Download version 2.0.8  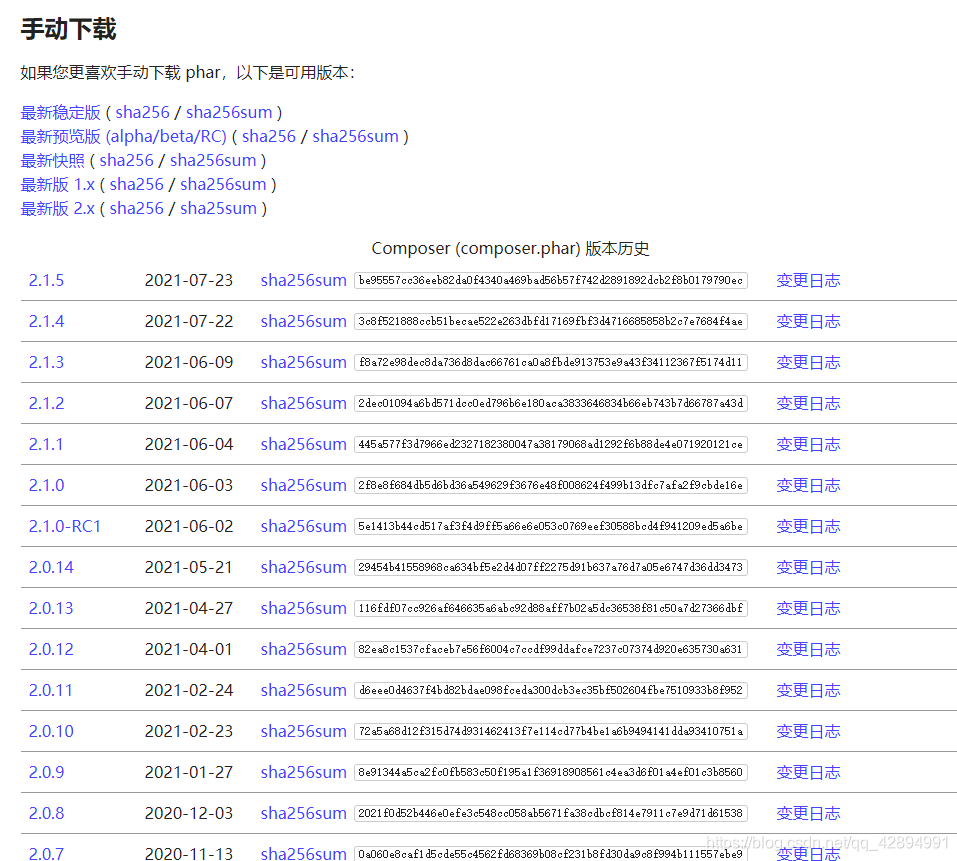point(46,813)
